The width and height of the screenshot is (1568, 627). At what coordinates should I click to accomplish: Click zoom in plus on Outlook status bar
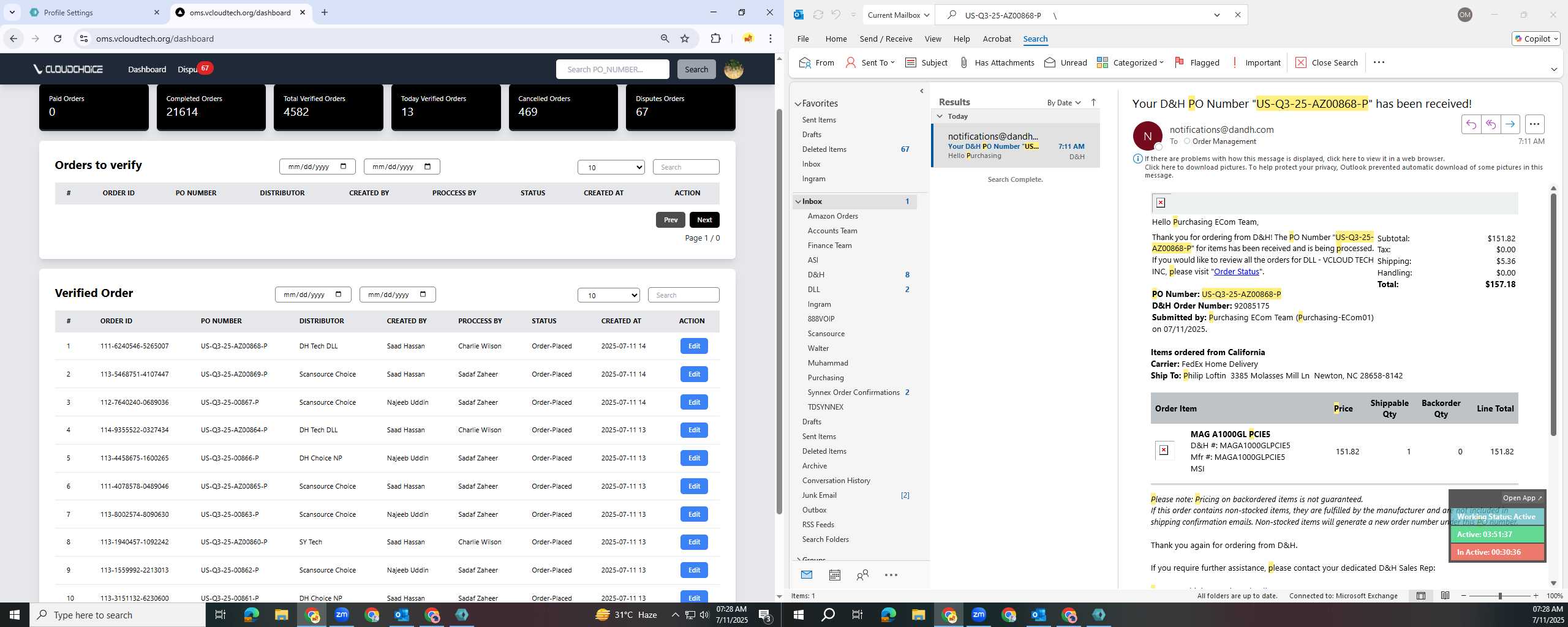click(1536, 596)
